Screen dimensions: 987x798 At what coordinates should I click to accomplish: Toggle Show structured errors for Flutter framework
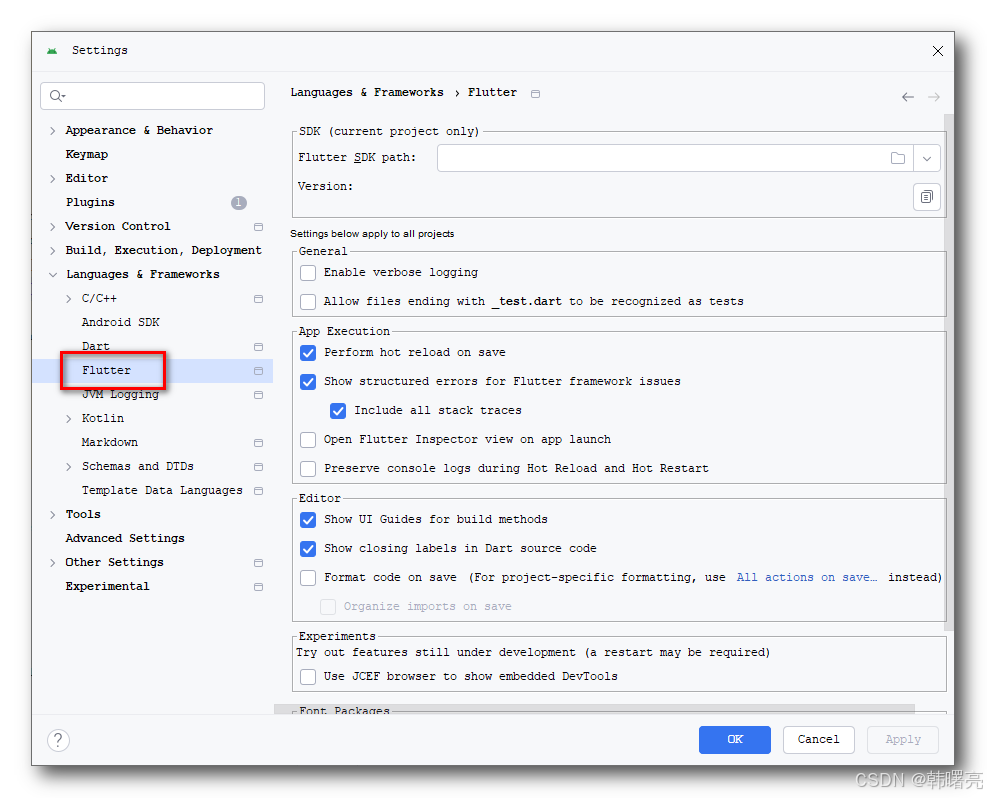[x=308, y=382]
